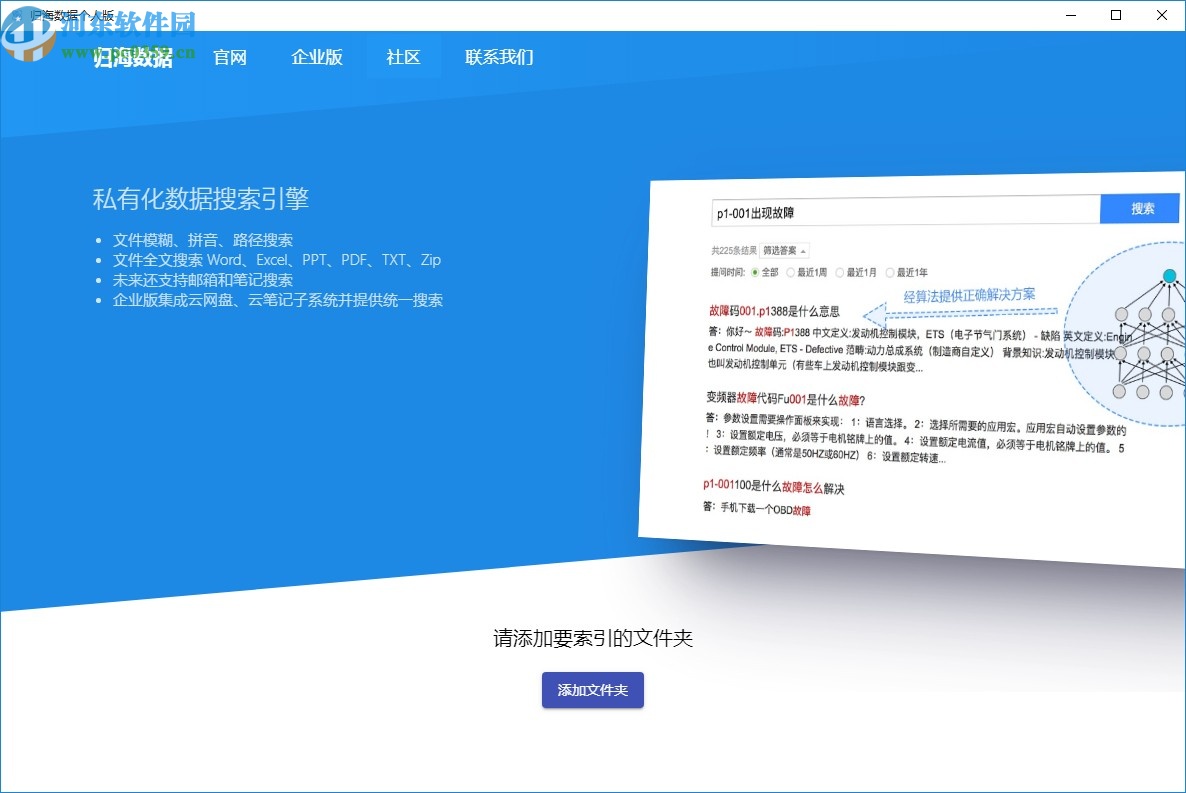Viewport: 1186px width, 793px height.
Task: Open 联系我们 from the navigation bar
Action: [498, 57]
